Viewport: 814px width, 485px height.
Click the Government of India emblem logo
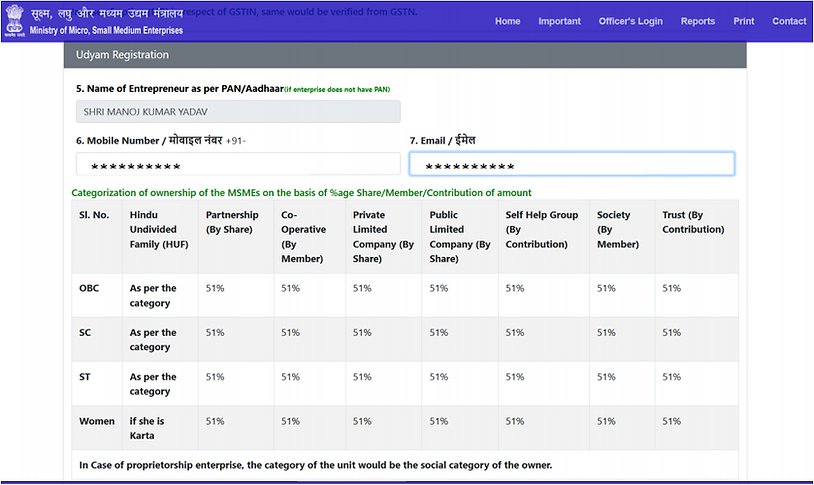click(15, 21)
